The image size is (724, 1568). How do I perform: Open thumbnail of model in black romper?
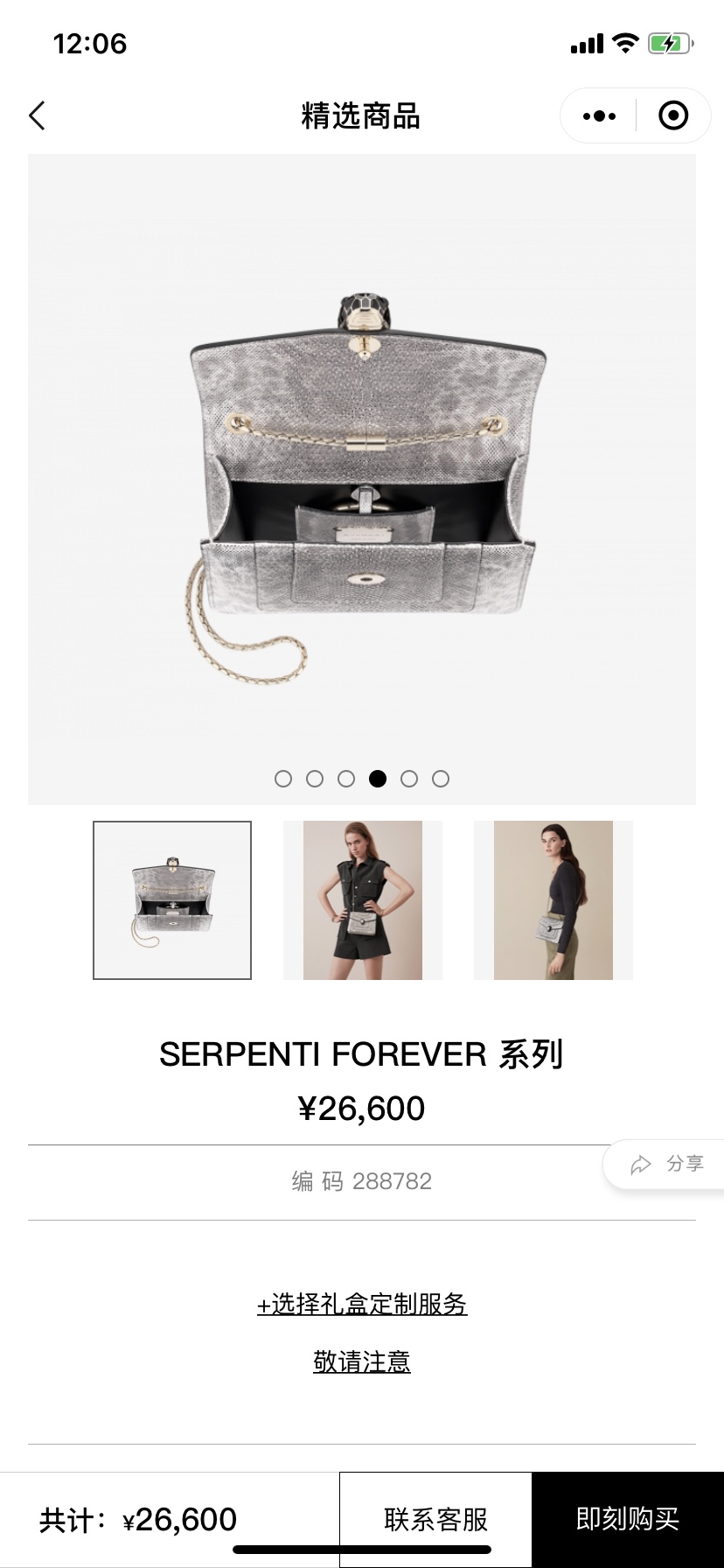[363, 900]
